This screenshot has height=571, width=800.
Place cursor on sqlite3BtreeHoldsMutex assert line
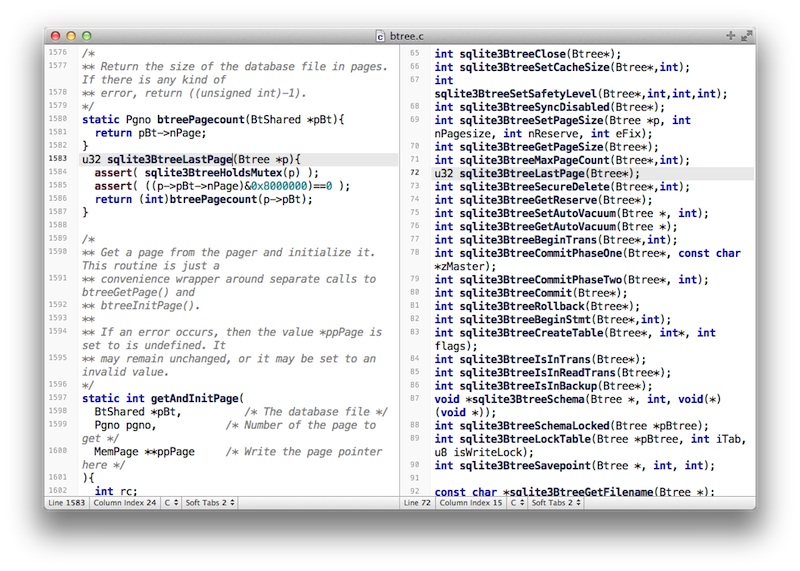(200, 172)
